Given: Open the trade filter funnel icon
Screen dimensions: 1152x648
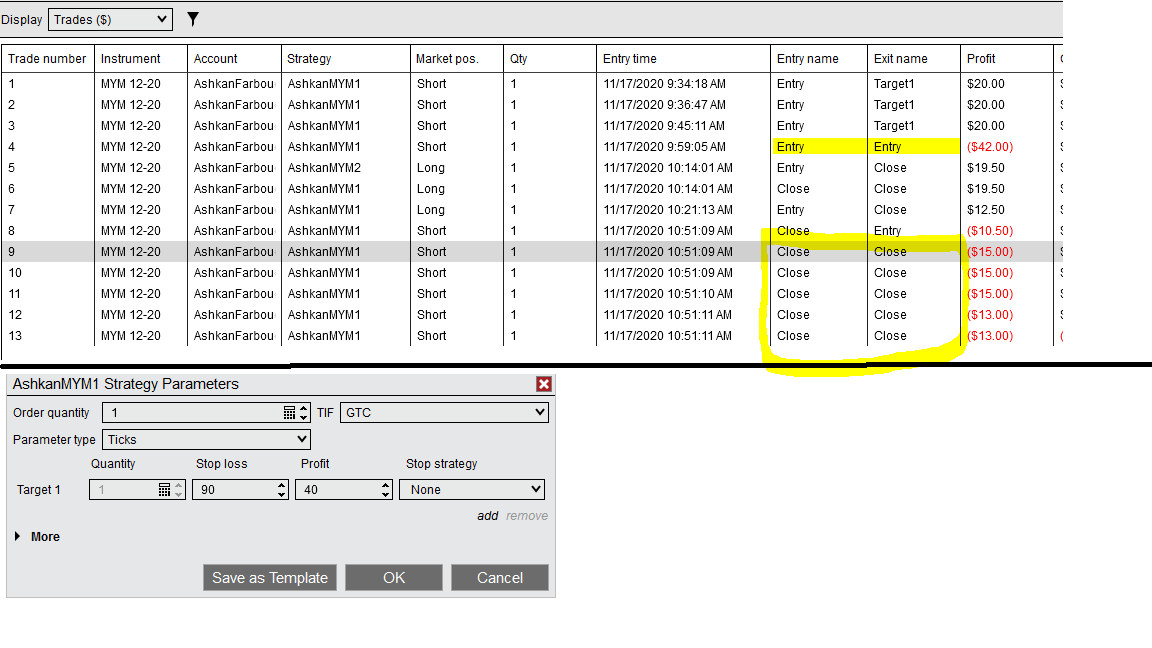Looking at the screenshot, I should click(192, 18).
